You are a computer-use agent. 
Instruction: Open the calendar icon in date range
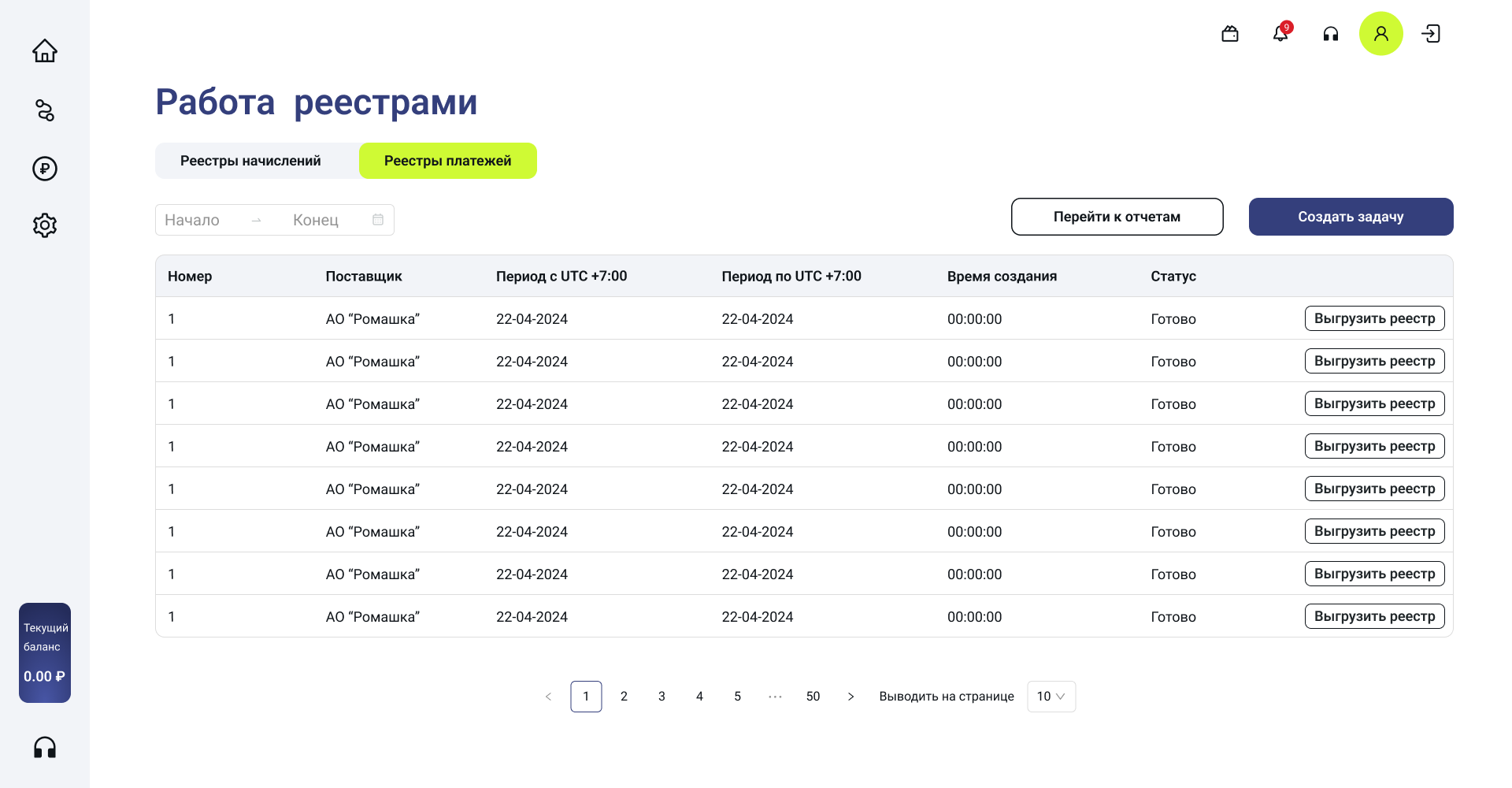[378, 220]
